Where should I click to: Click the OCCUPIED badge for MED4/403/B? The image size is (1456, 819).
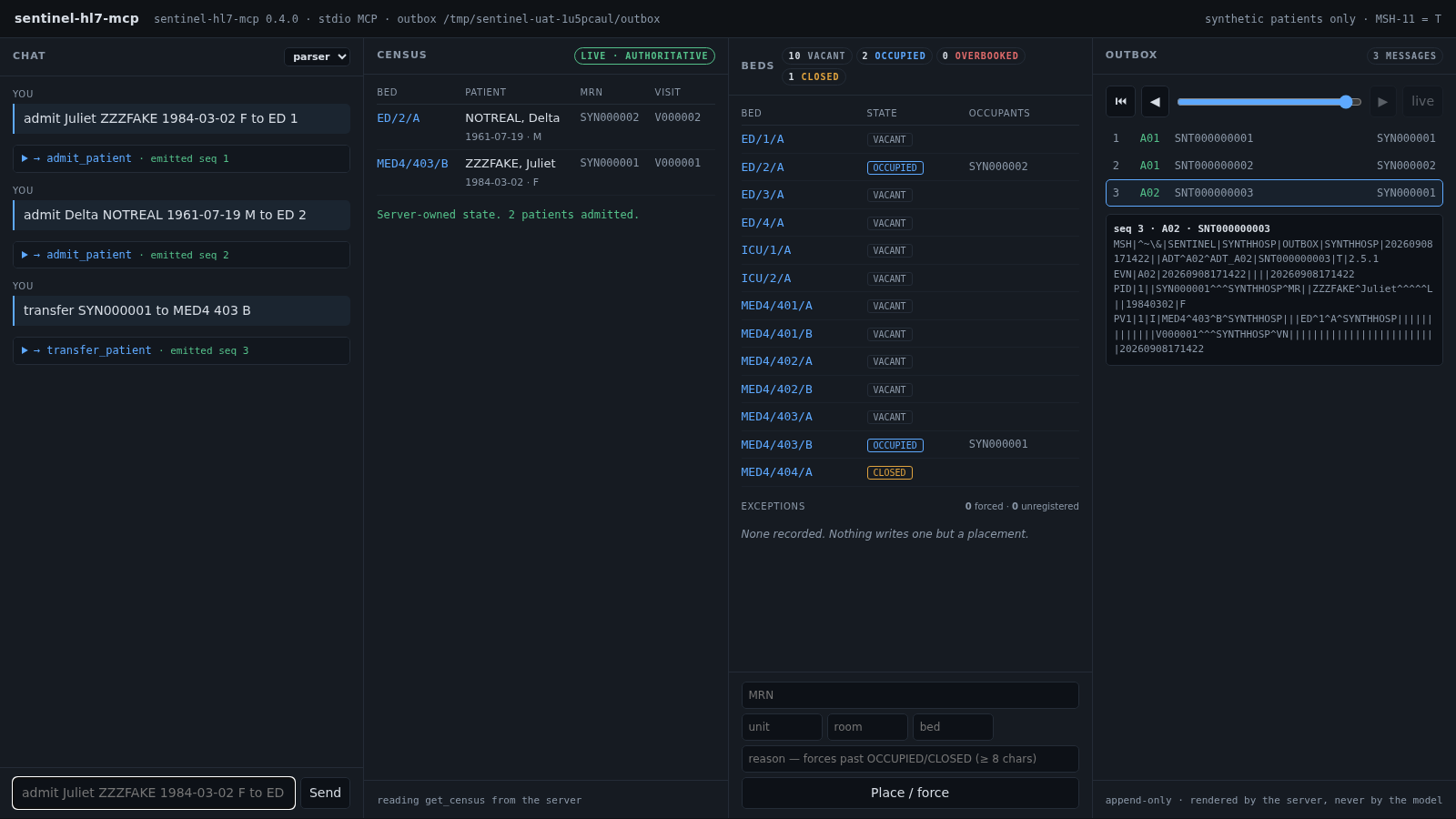(x=895, y=445)
